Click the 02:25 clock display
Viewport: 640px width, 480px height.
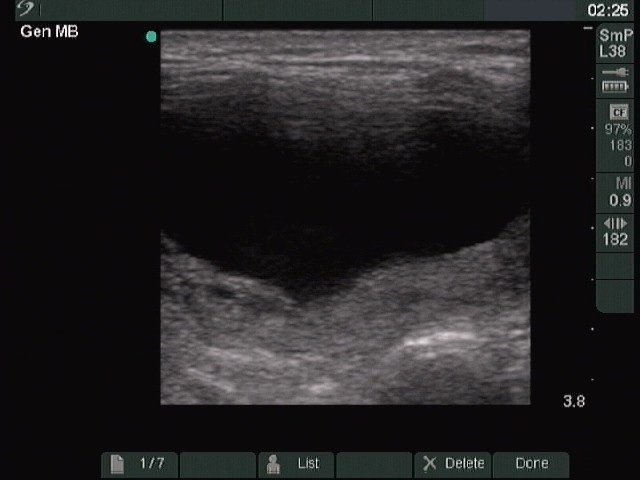pyautogui.click(x=608, y=10)
